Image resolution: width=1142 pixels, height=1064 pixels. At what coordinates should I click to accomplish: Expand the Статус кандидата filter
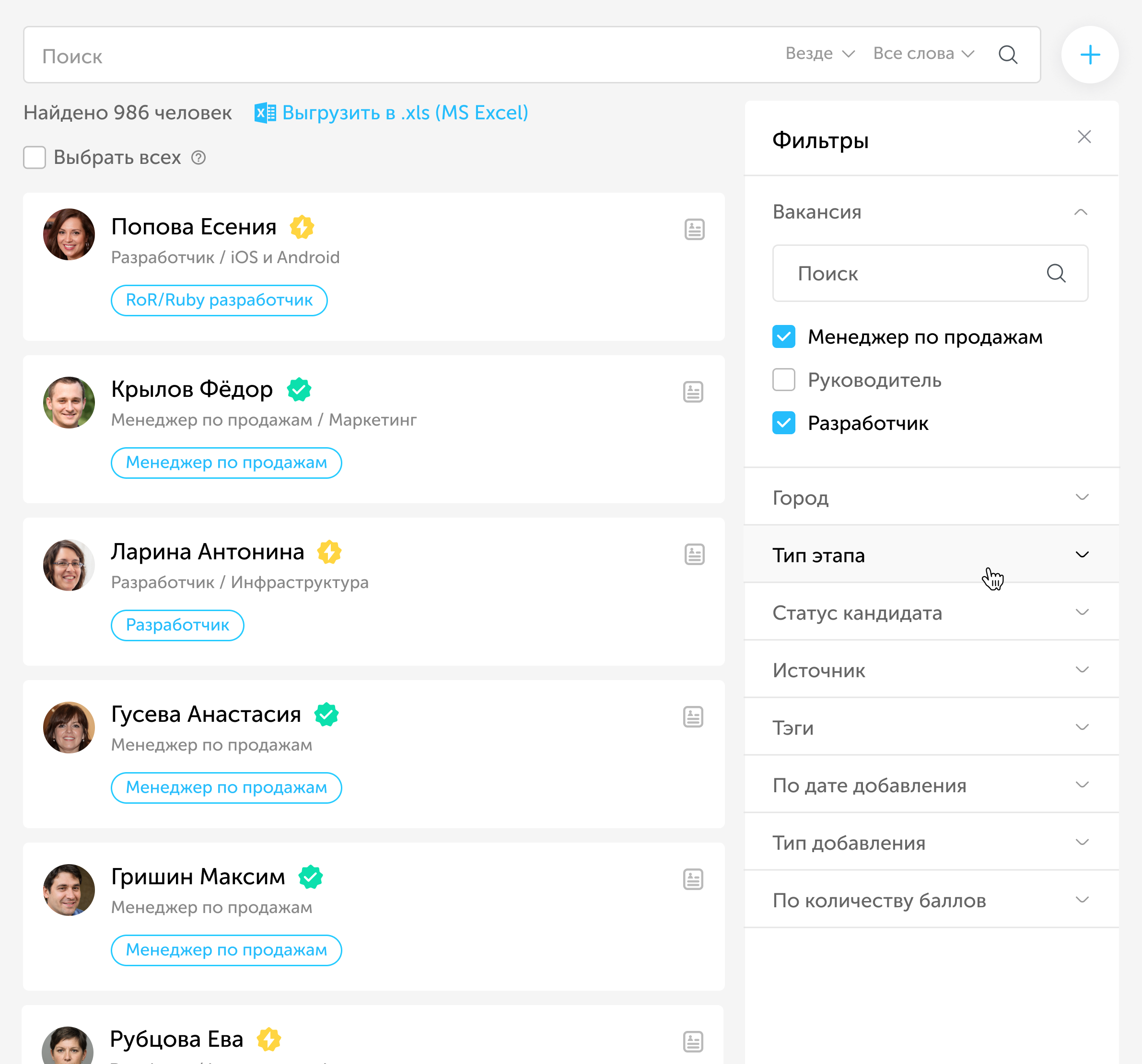(931, 612)
